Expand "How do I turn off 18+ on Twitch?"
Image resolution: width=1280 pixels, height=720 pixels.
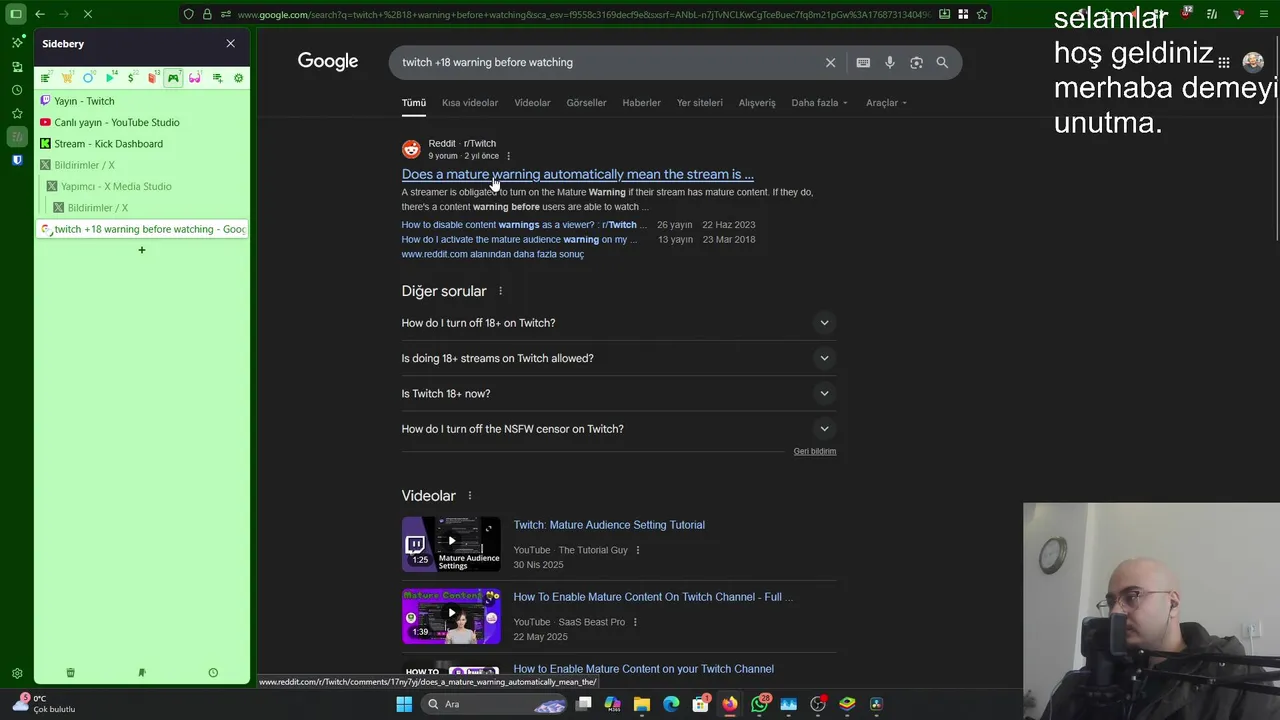(x=618, y=323)
